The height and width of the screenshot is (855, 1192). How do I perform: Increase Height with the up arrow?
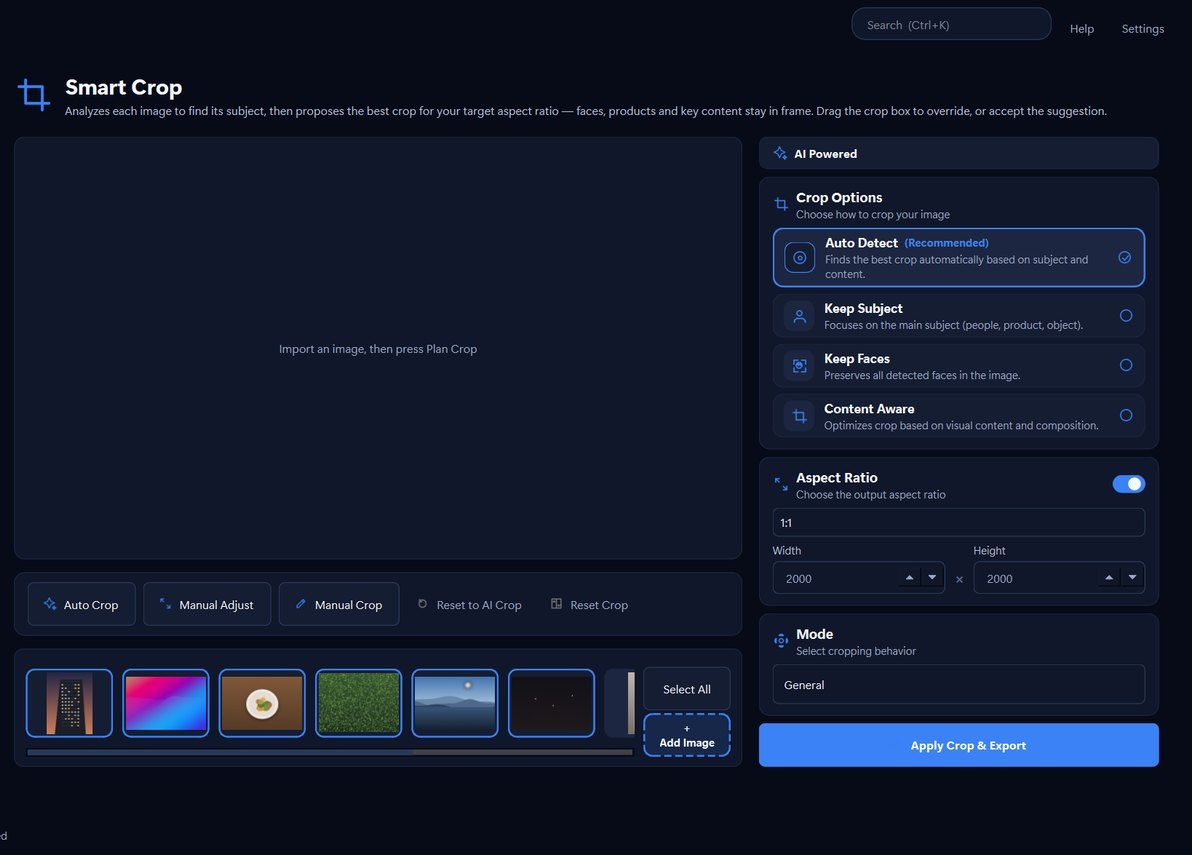(1109, 578)
